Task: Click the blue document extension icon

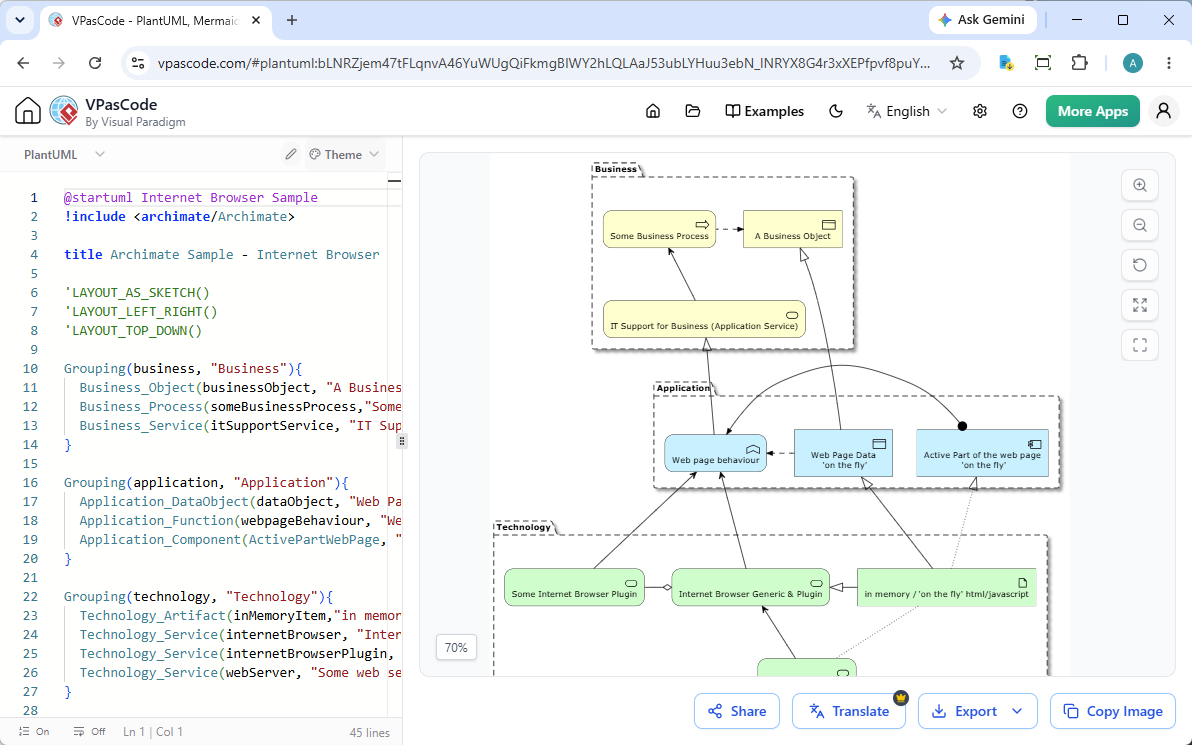Action: [x=1006, y=63]
